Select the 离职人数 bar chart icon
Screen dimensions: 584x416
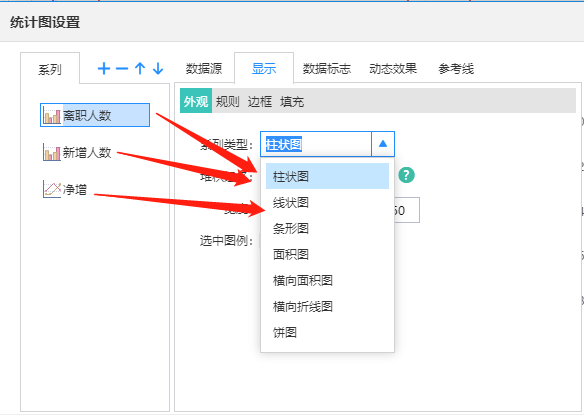[52, 115]
